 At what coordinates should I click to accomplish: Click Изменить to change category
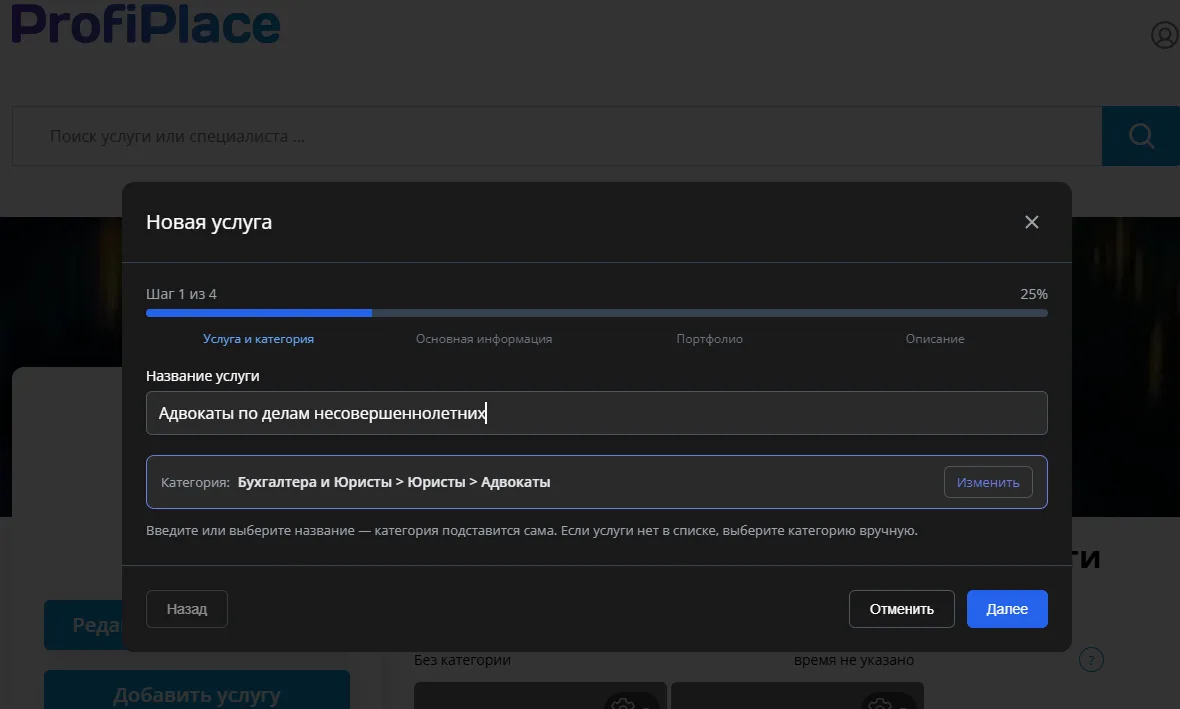pyautogui.click(x=988, y=482)
